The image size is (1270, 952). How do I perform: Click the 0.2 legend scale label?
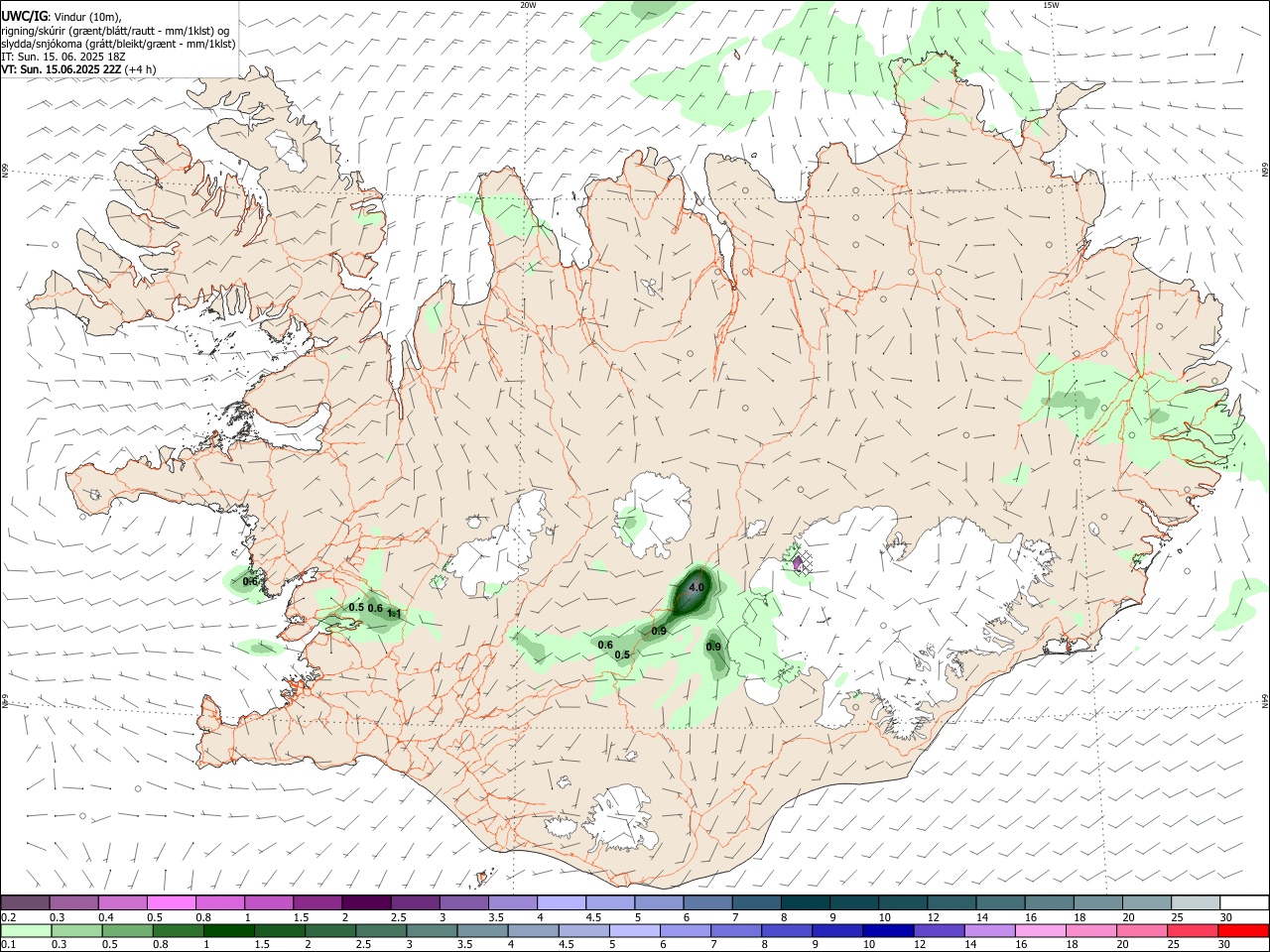pos(9,917)
